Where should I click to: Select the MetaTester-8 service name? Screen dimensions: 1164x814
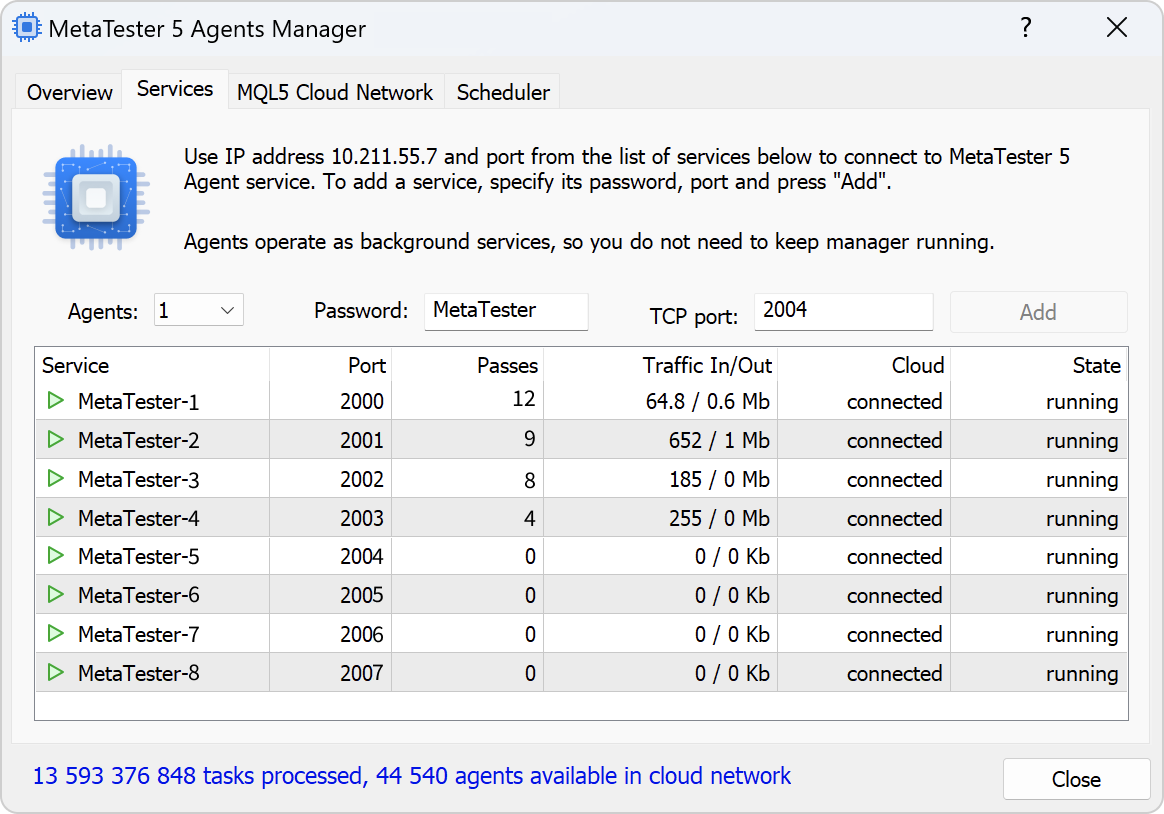pos(139,673)
